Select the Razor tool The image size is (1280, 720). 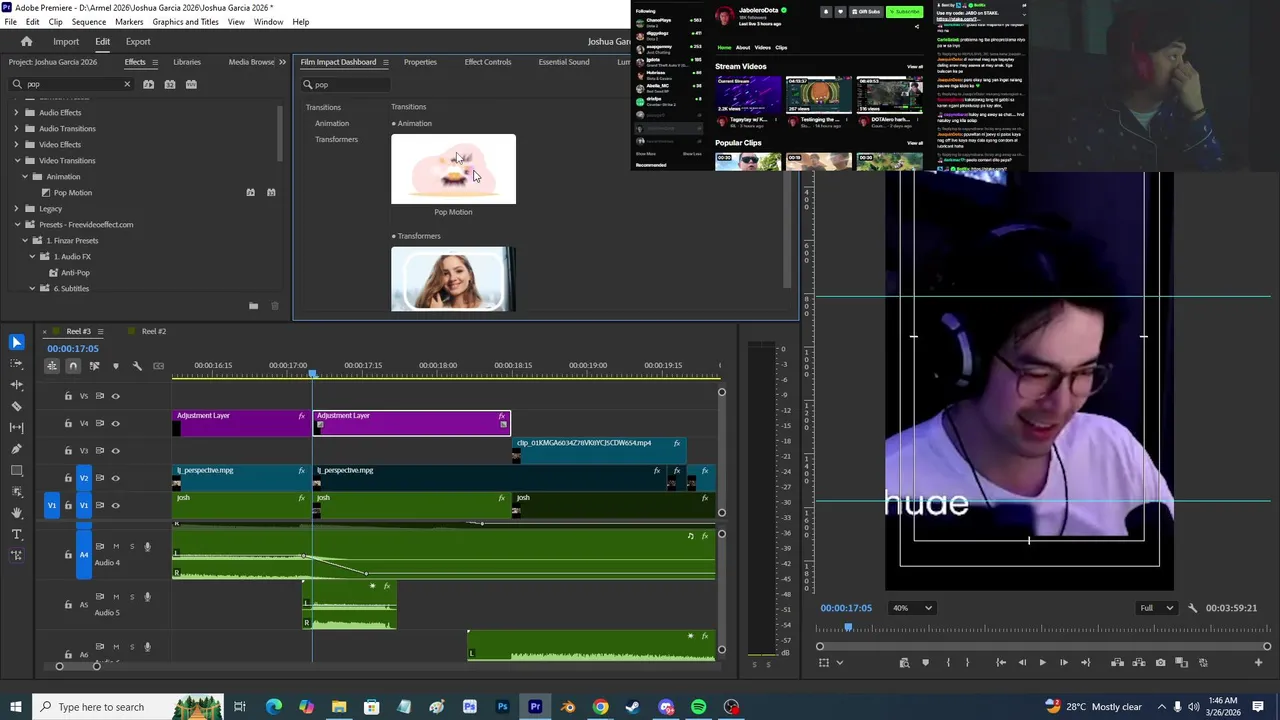click(16, 406)
